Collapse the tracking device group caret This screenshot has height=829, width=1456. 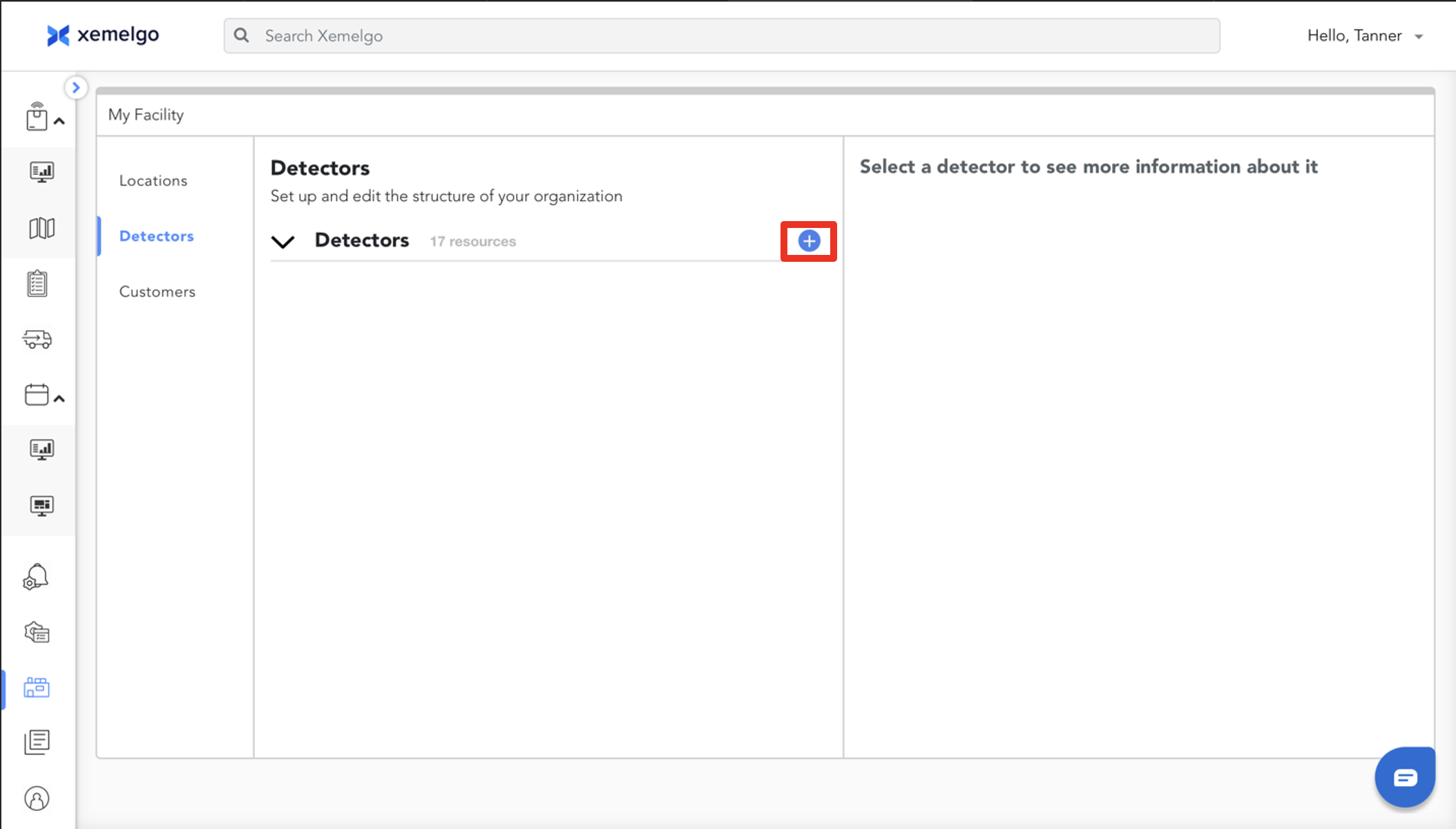point(59,122)
